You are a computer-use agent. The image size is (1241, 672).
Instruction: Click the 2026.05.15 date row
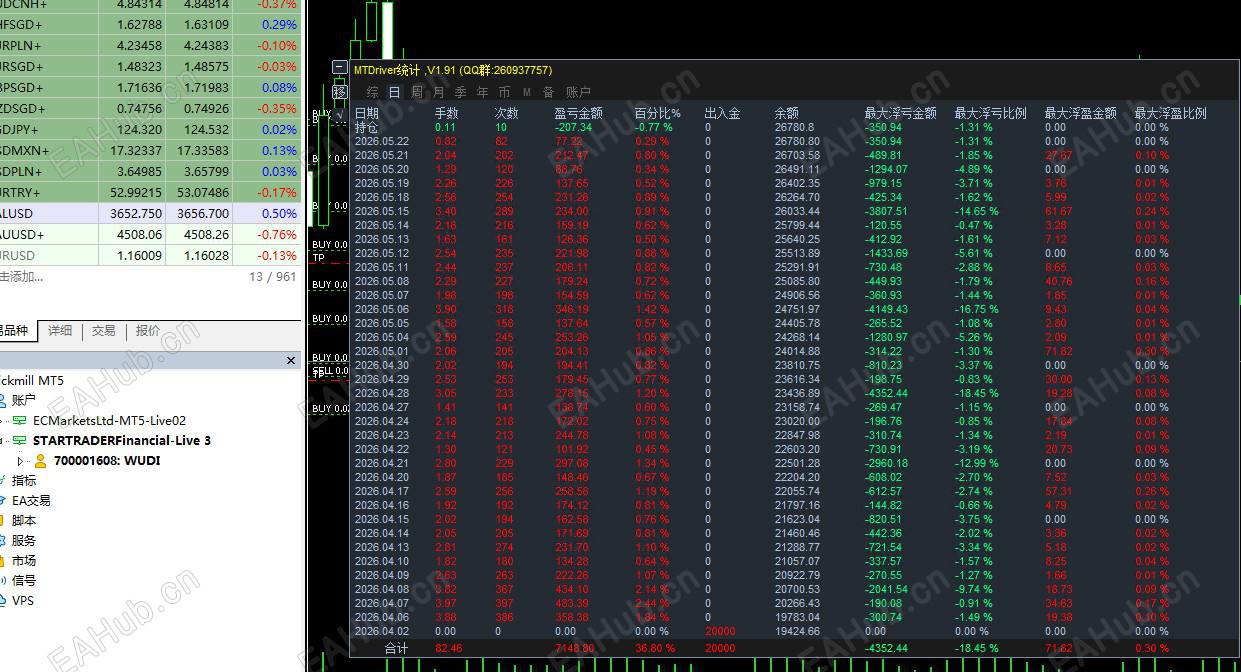382,211
